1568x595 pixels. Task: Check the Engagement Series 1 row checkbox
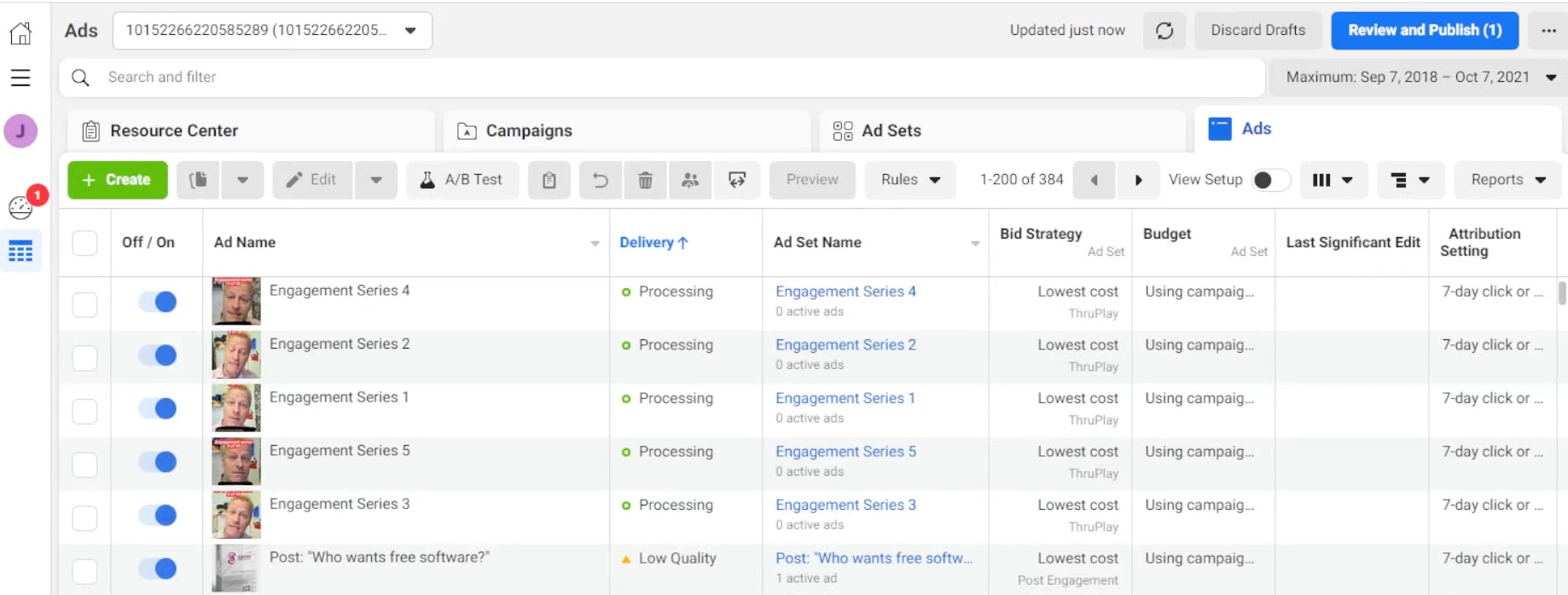click(x=84, y=411)
